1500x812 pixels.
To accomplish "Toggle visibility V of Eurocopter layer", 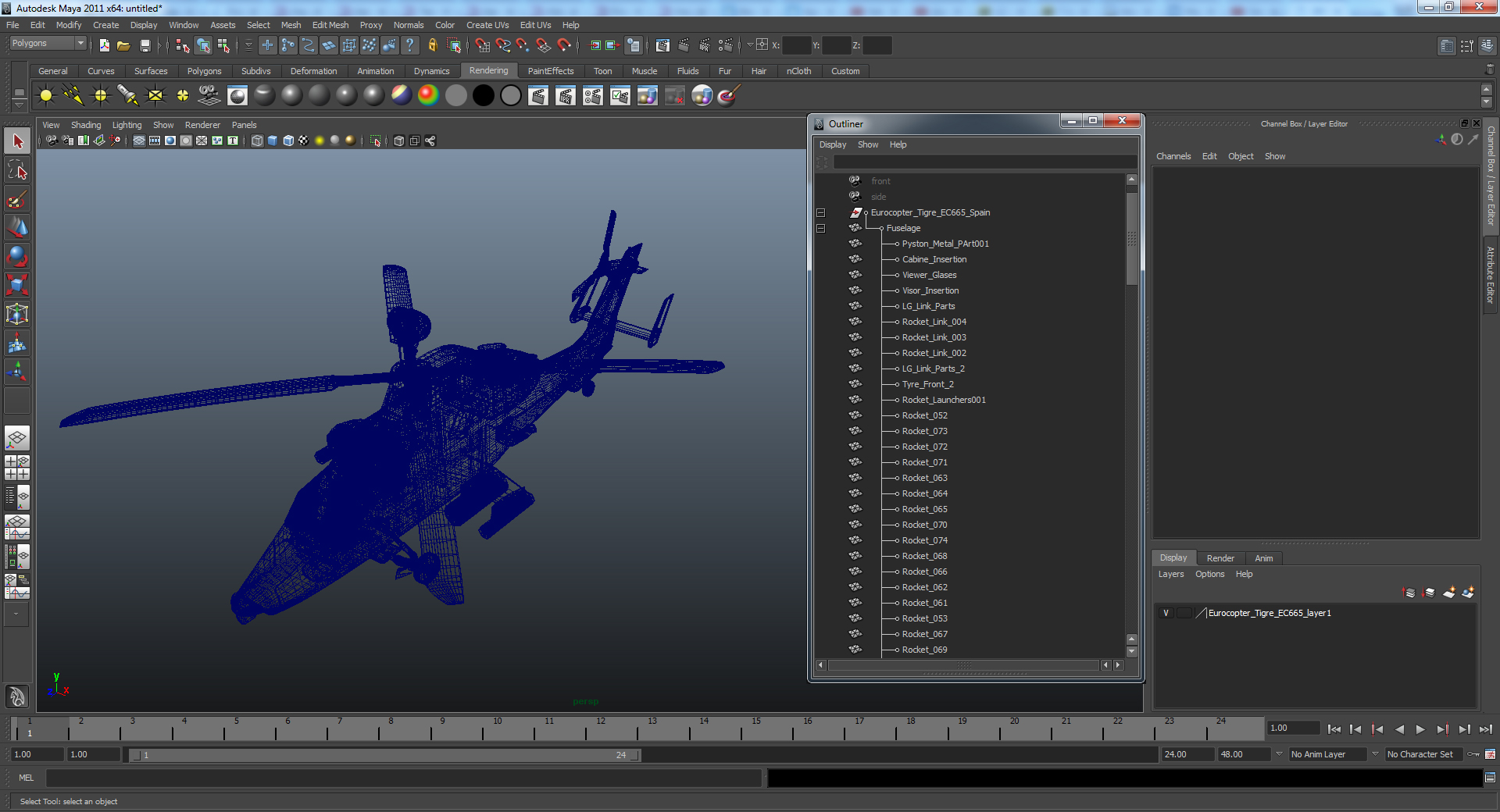I will coord(1166,613).
